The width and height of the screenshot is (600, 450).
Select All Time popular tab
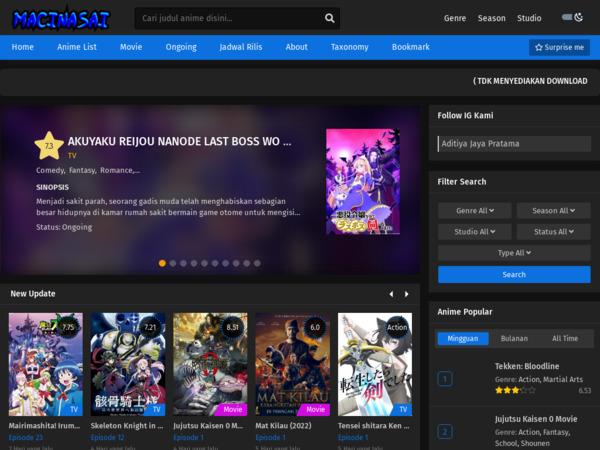(x=565, y=338)
